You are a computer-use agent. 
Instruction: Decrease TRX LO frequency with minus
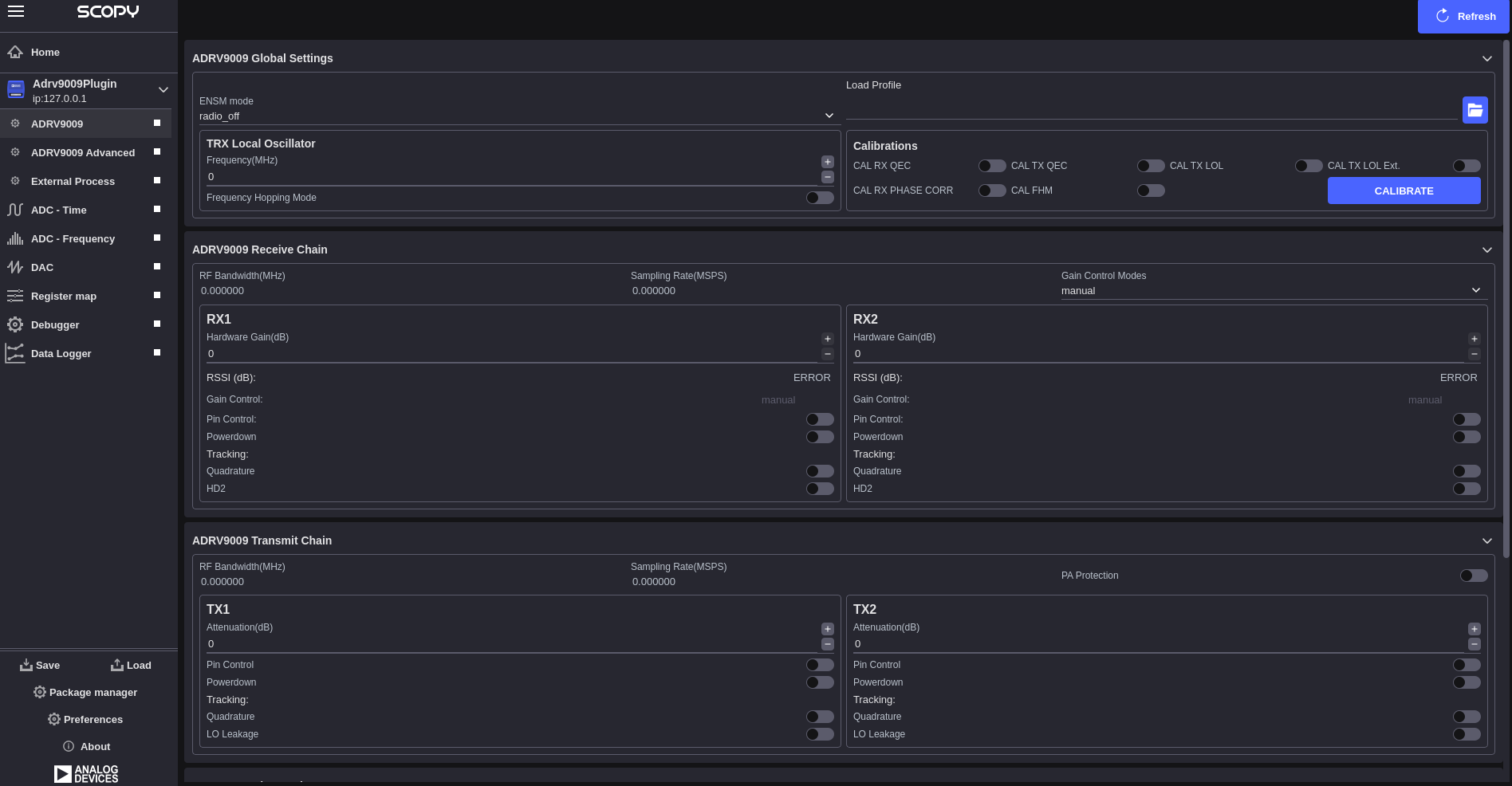828,177
